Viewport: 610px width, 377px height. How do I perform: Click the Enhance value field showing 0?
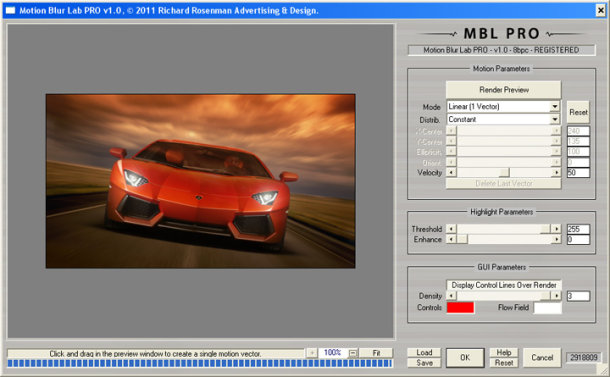(578, 239)
